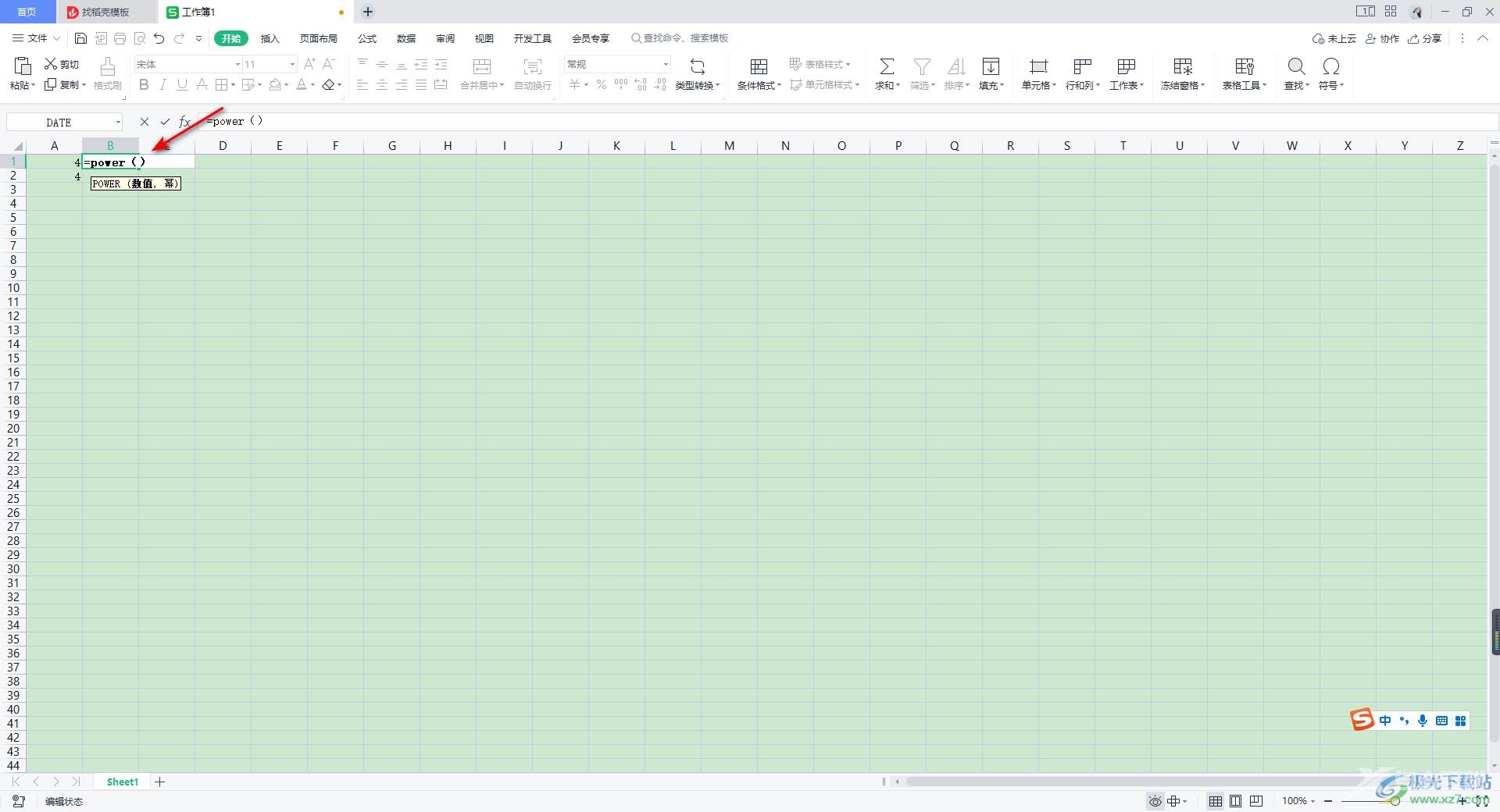Click the Fill (填充) icon
This screenshot has height=812, width=1500.
point(991,66)
